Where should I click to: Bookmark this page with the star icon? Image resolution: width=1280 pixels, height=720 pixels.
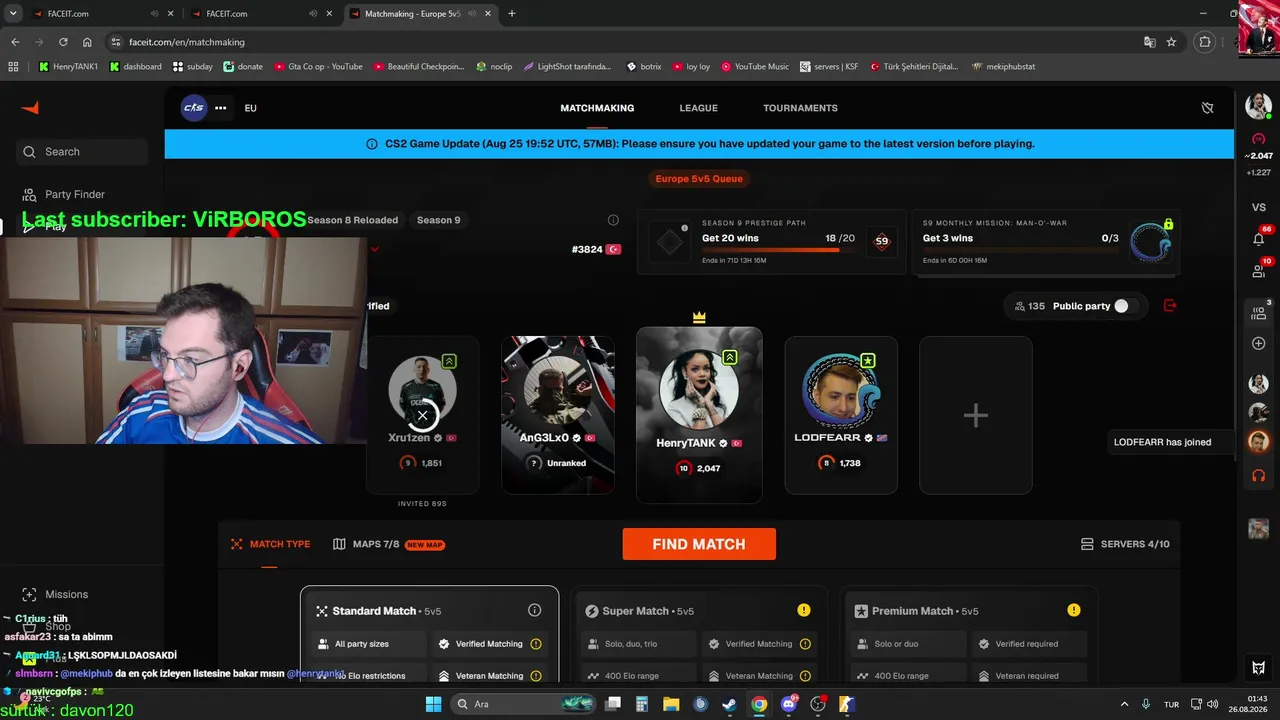tap(1171, 42)
